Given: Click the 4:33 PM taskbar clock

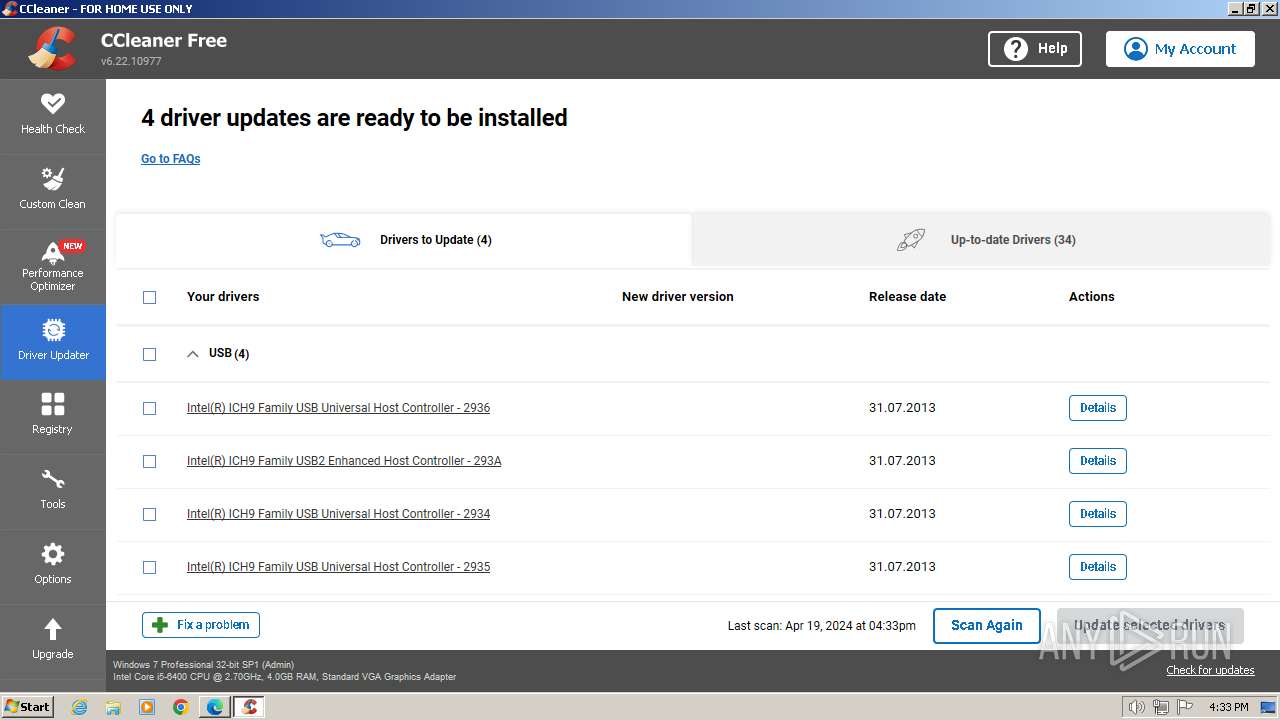Looking at the screenshot, I should [x=1229, y=707].
